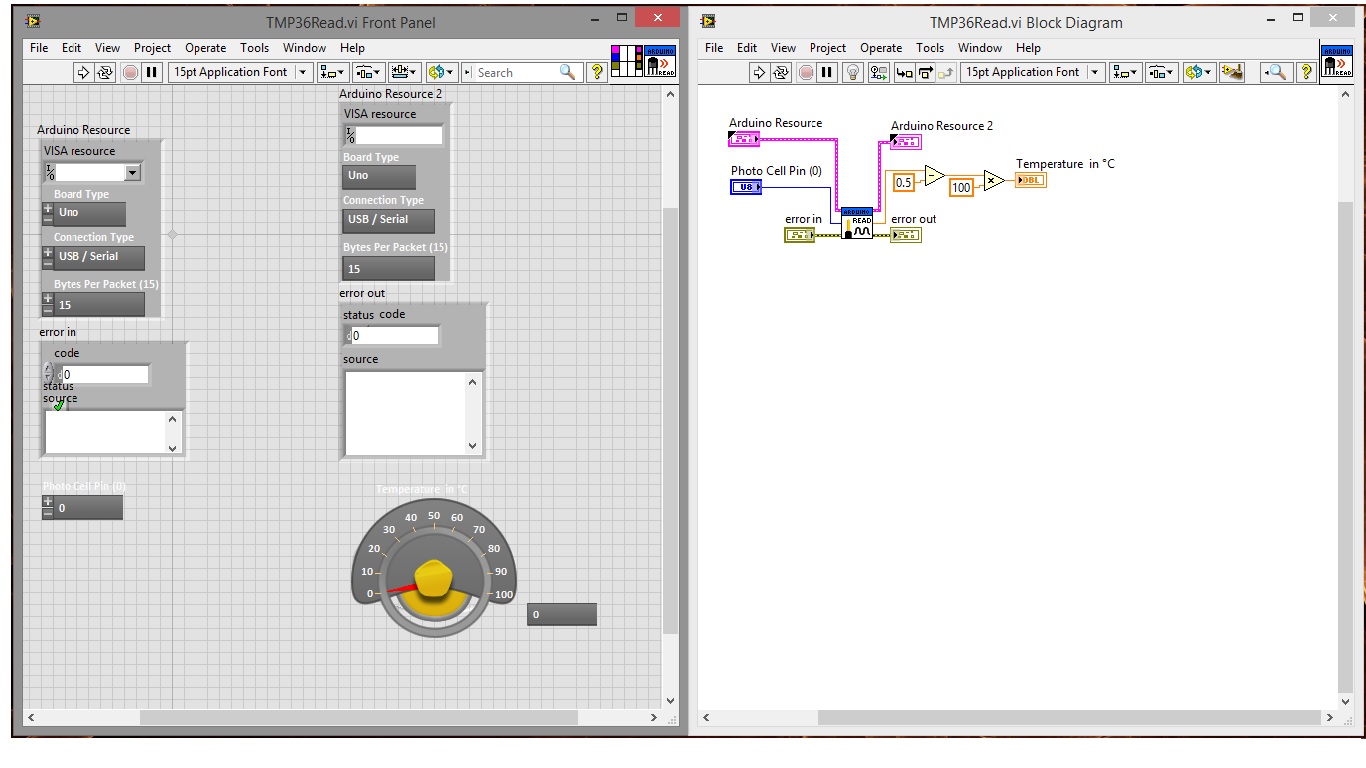Pause execution in Front Panel toolbar

pos(152,72)
